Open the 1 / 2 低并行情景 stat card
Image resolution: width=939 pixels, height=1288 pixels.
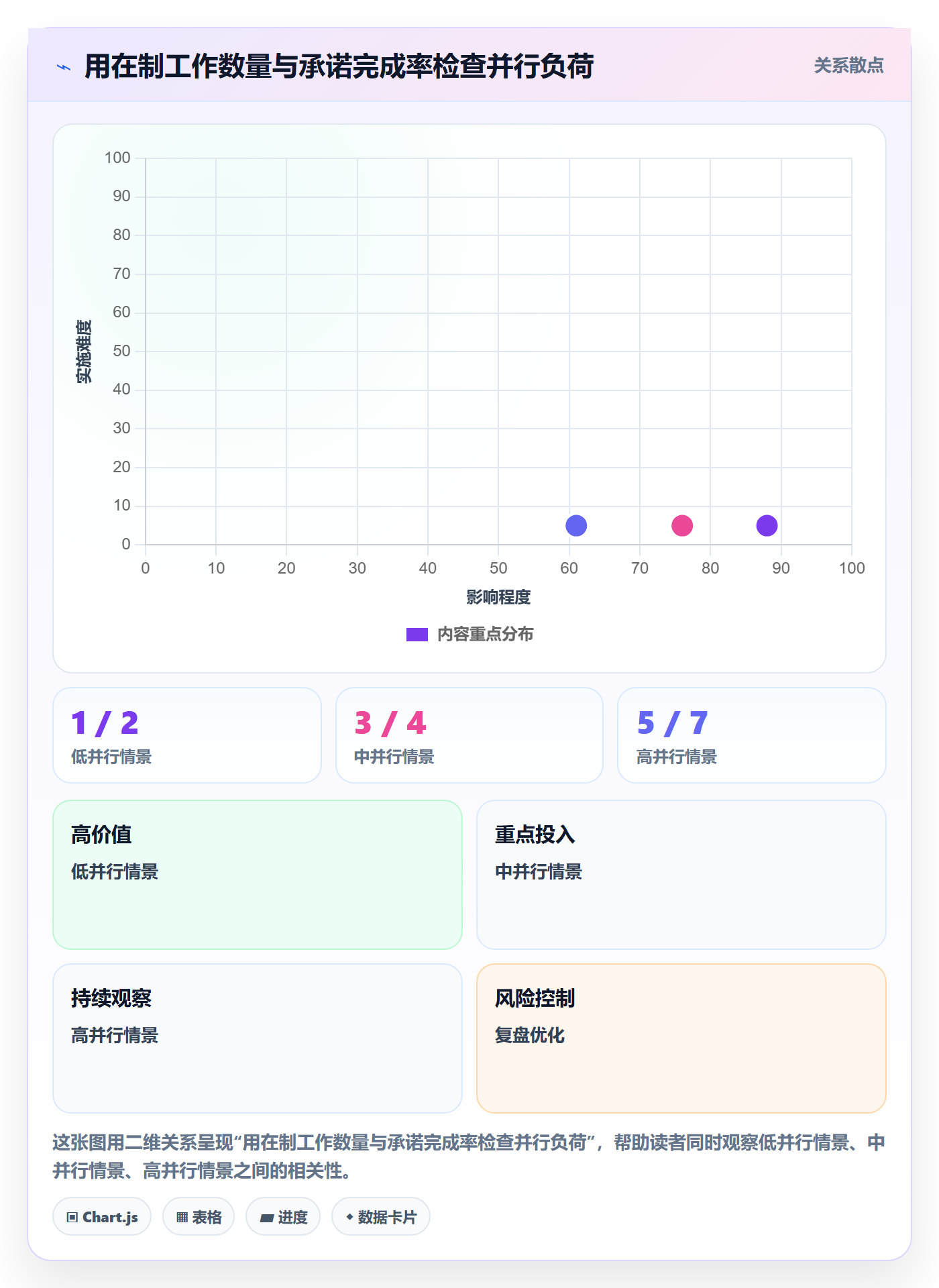pyautogui.click(x=187, y=735)
